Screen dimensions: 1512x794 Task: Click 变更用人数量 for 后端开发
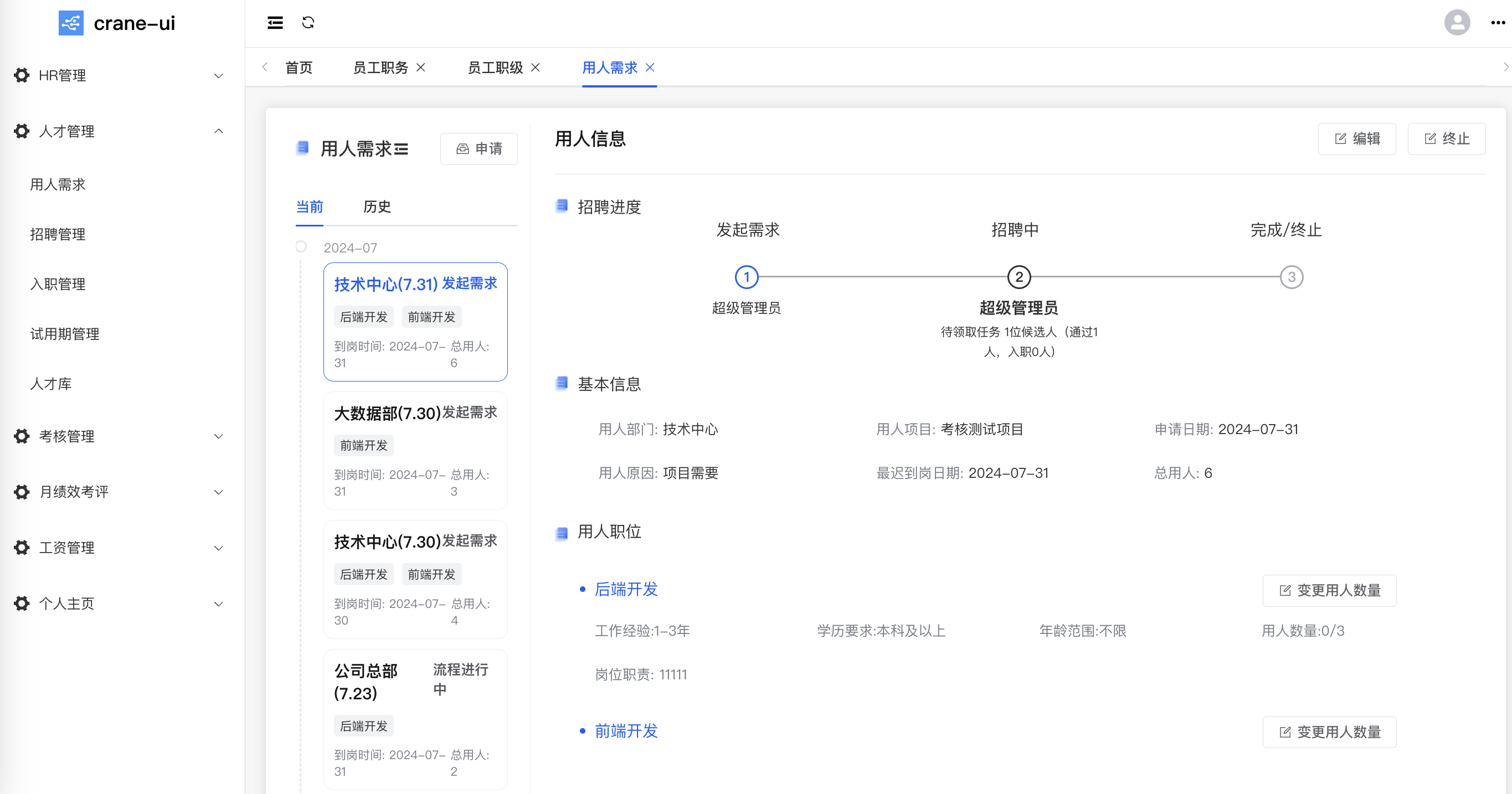pos(1329,590)
